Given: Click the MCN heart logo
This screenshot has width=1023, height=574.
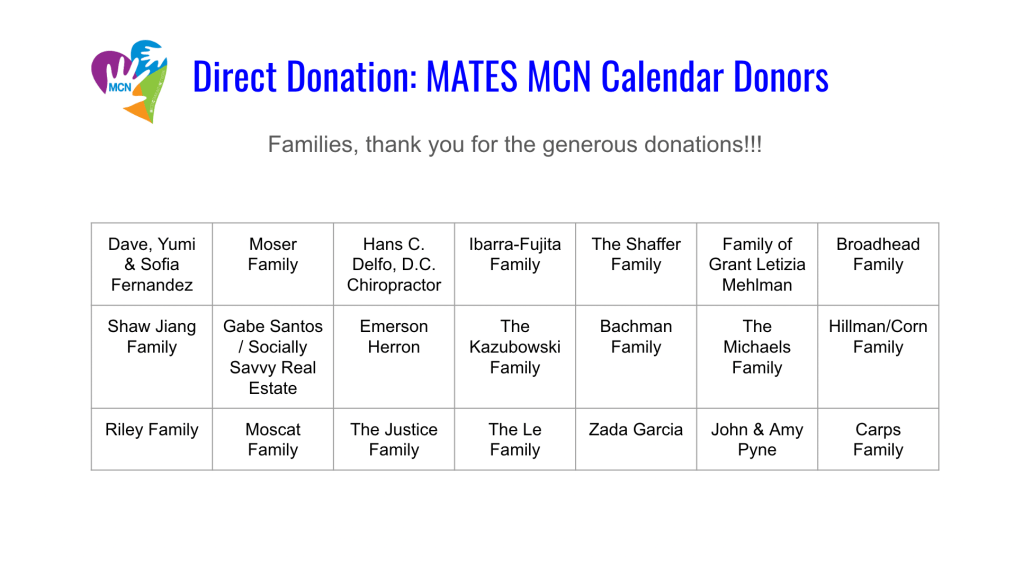Looking at the screenshot, I should 128,80.
